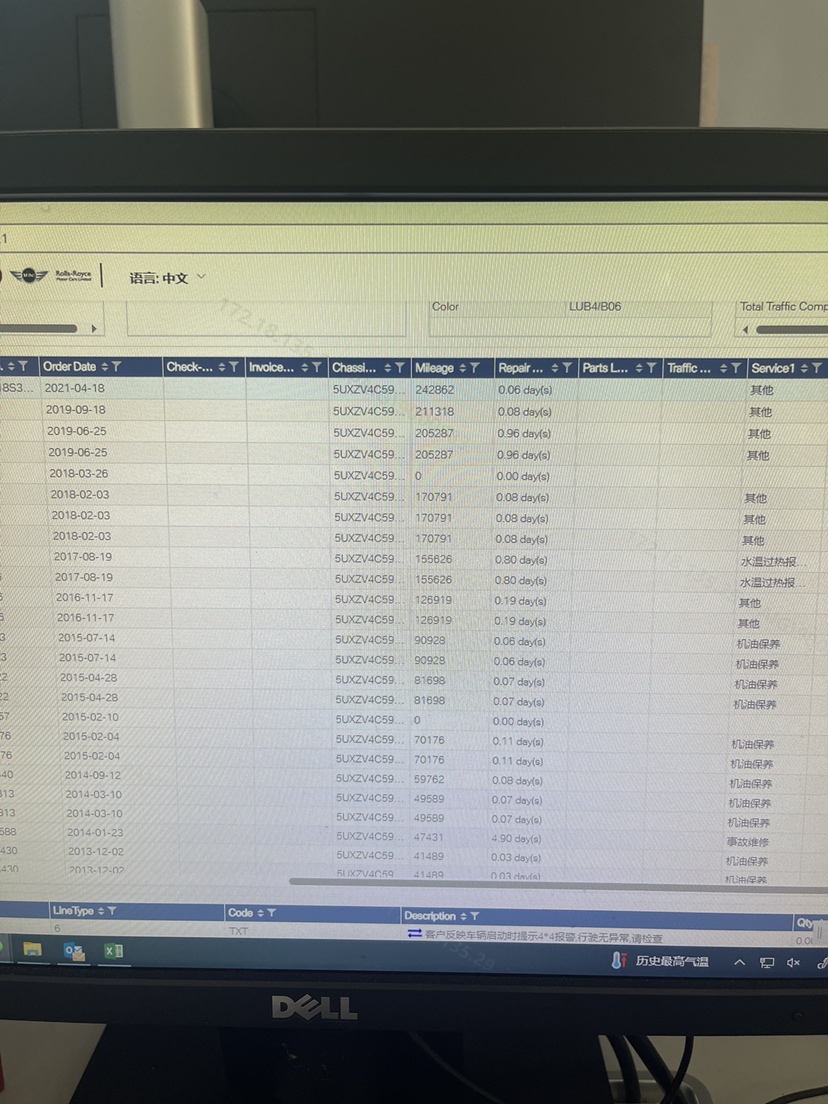Click the Mileage column header
This screenshot has width=828, height=1104.
(x=434, y=368)
